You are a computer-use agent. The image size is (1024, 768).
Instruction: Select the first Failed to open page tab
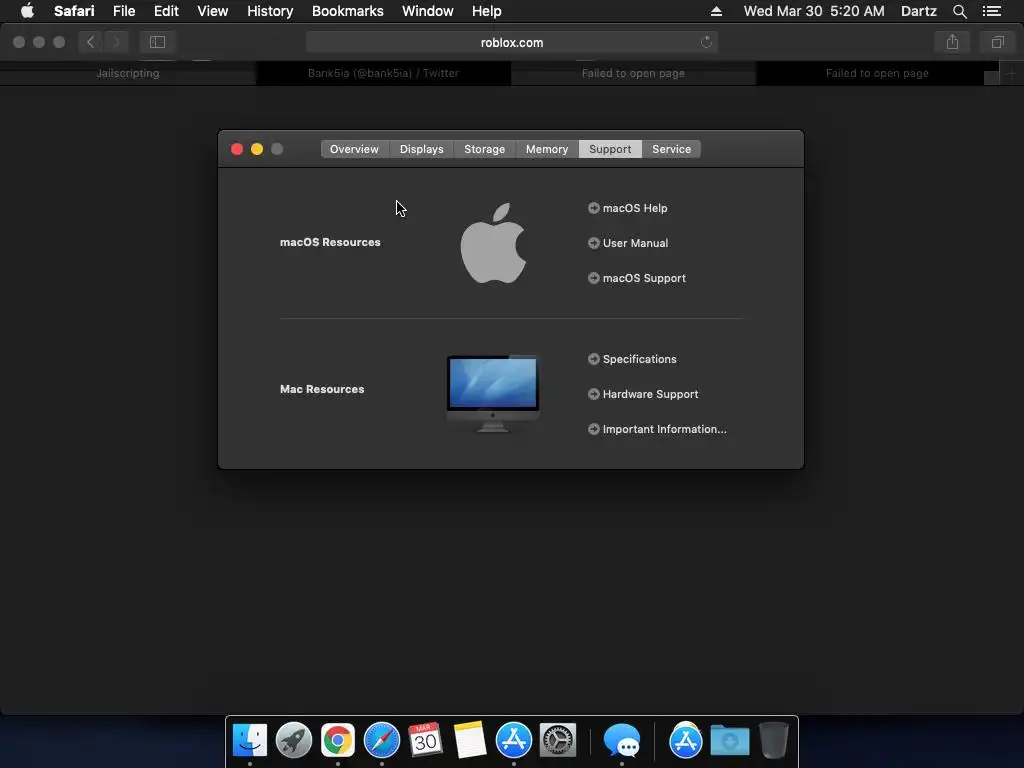pyautogui.click(x=633, y=73)
